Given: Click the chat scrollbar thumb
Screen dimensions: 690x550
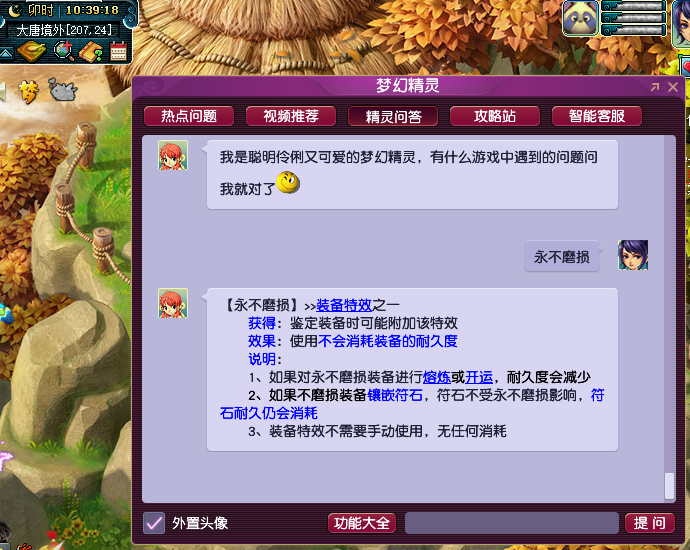Looking at the screenshot, I should 669,486.
